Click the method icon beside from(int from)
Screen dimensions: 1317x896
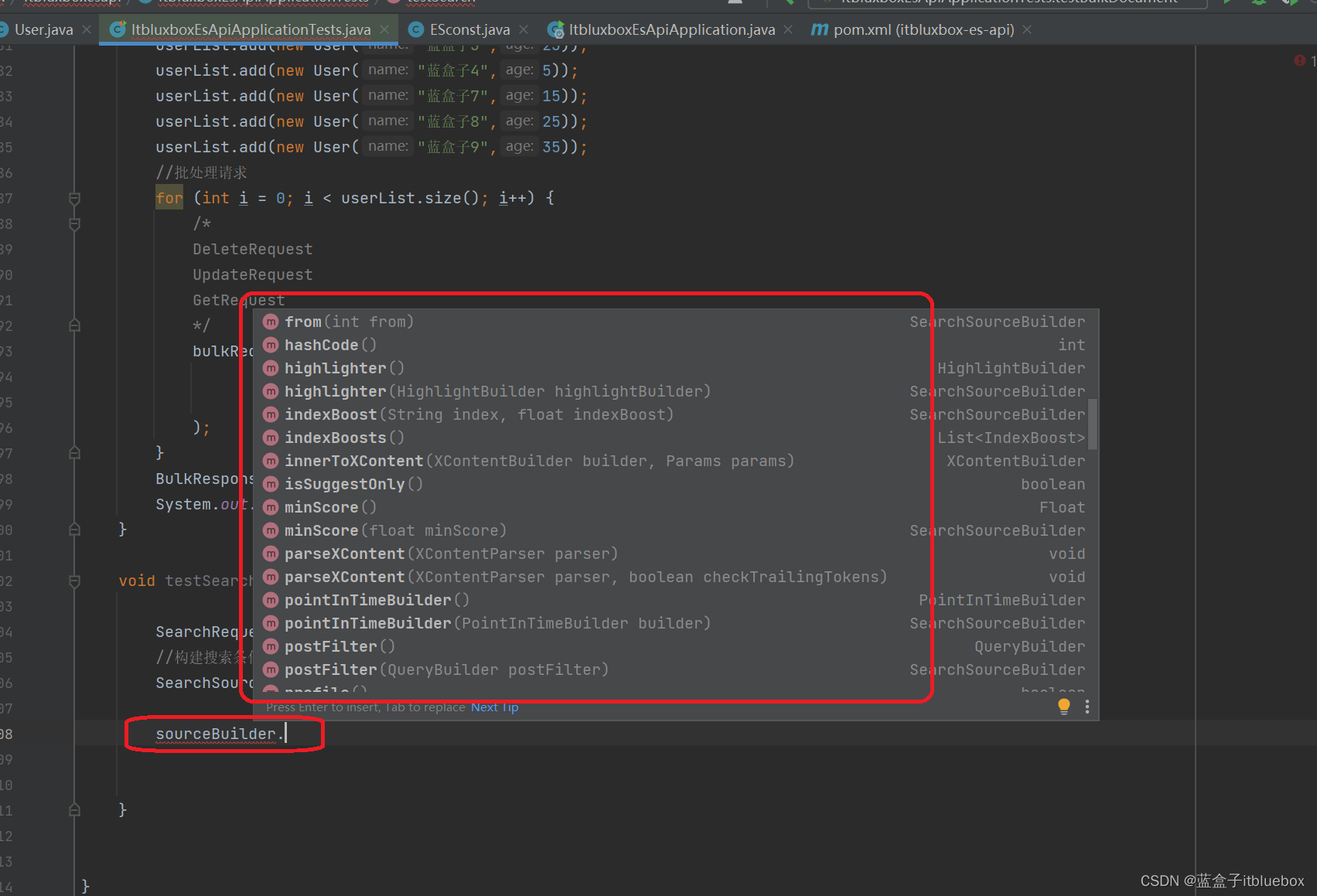(x=271, y=322)
